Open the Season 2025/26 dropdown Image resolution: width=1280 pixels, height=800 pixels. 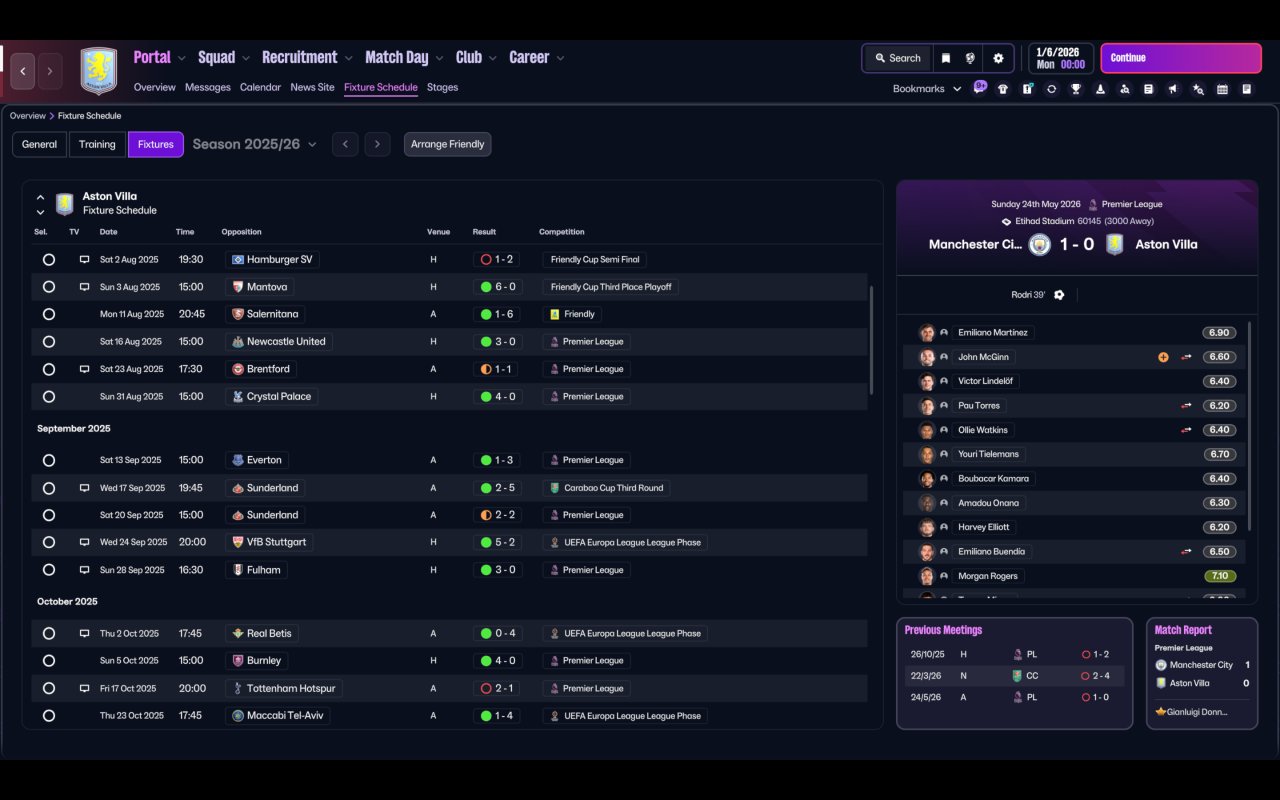(254, 144)
